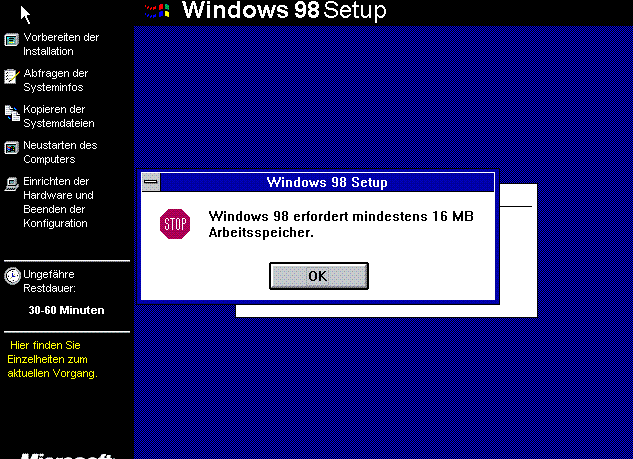Image resolution: width=633 pixels, height=459 pixels.
Task: Click the 'Kopieren der Systemdateien' text
Action: coord(59,116)
